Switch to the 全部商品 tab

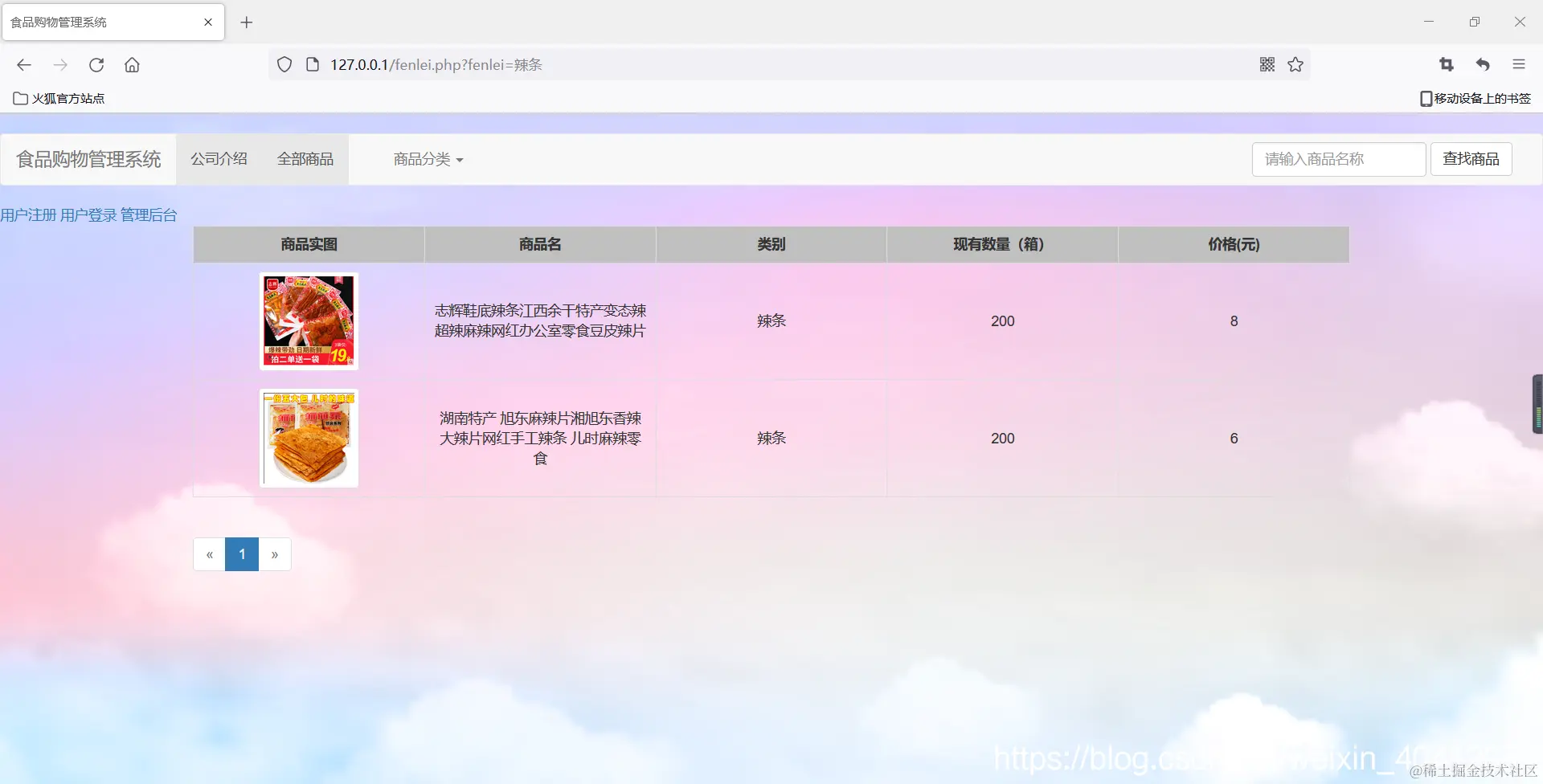tap(305, 158)
